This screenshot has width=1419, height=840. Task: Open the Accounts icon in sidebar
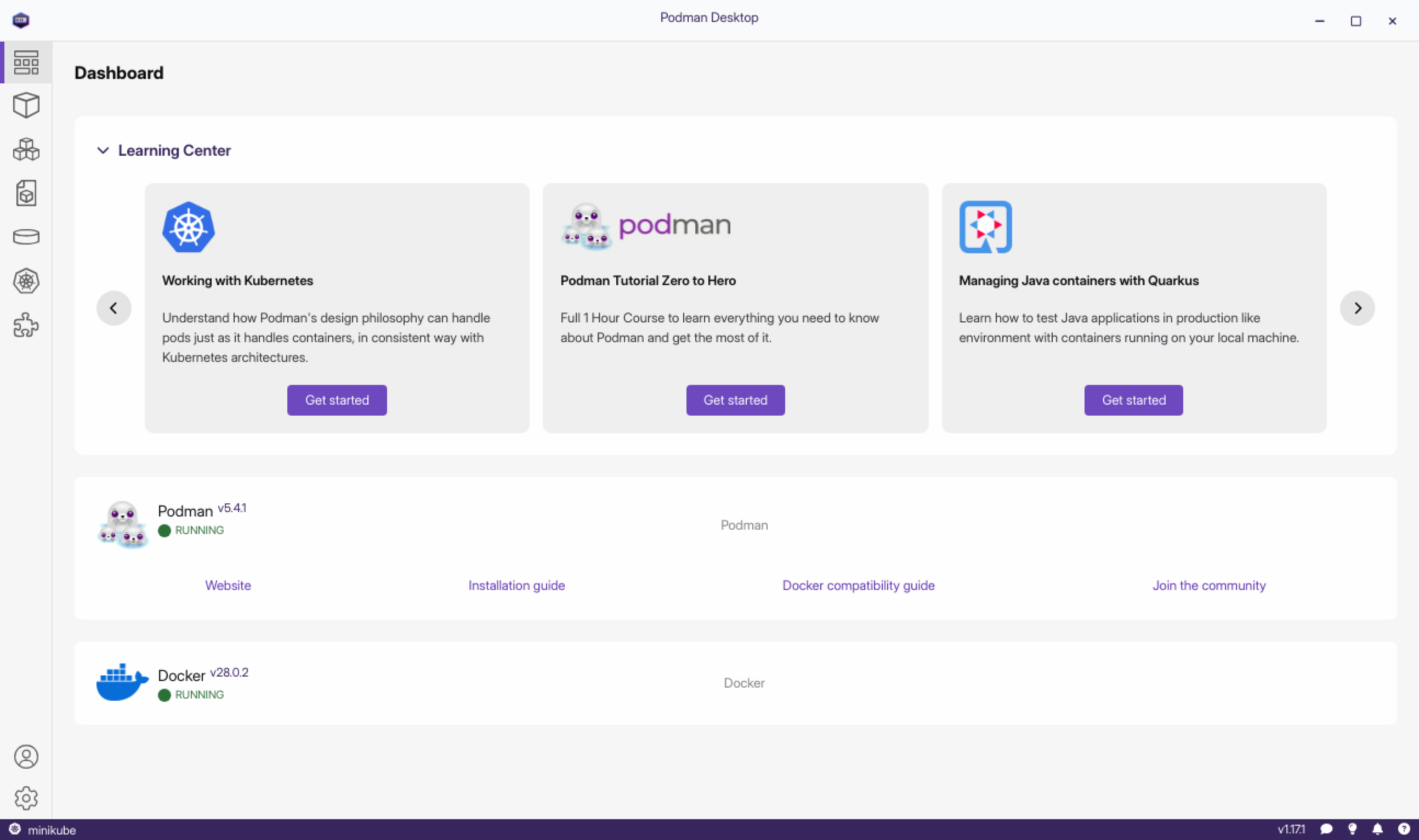tap(26, 757)
